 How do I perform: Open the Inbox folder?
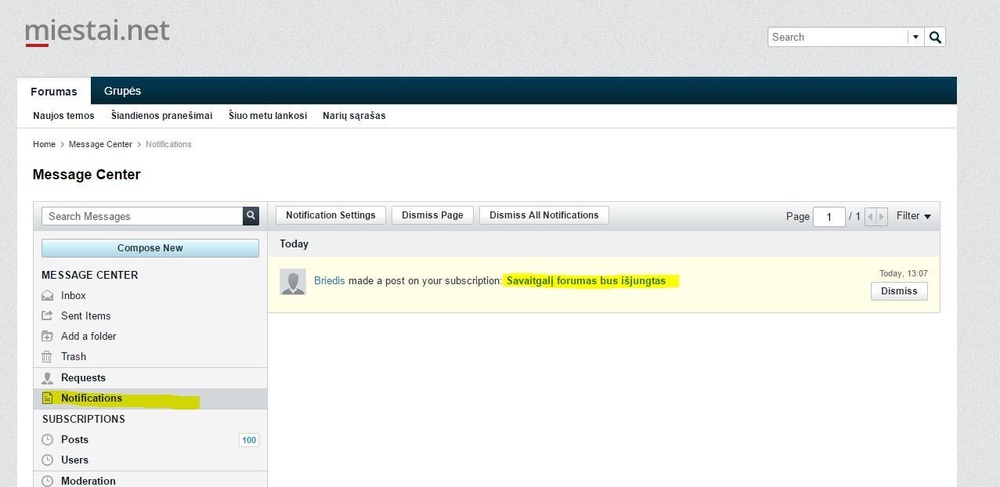pos(73,296)
